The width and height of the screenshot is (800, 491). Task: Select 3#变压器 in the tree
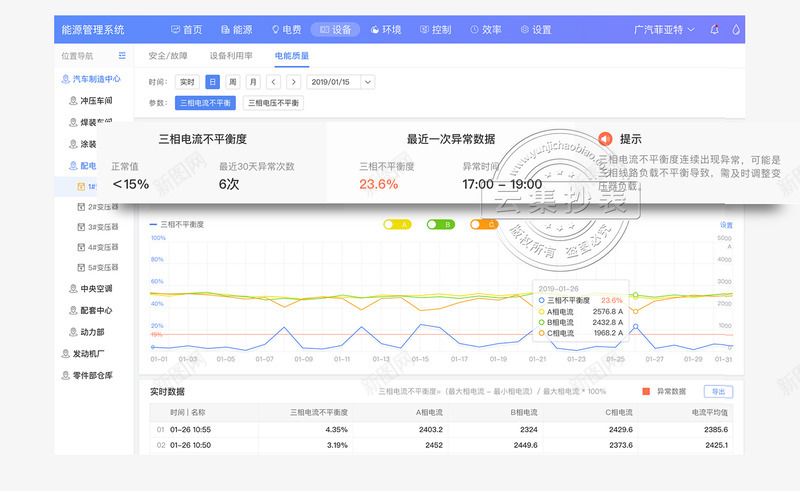[x=97, y=227]
